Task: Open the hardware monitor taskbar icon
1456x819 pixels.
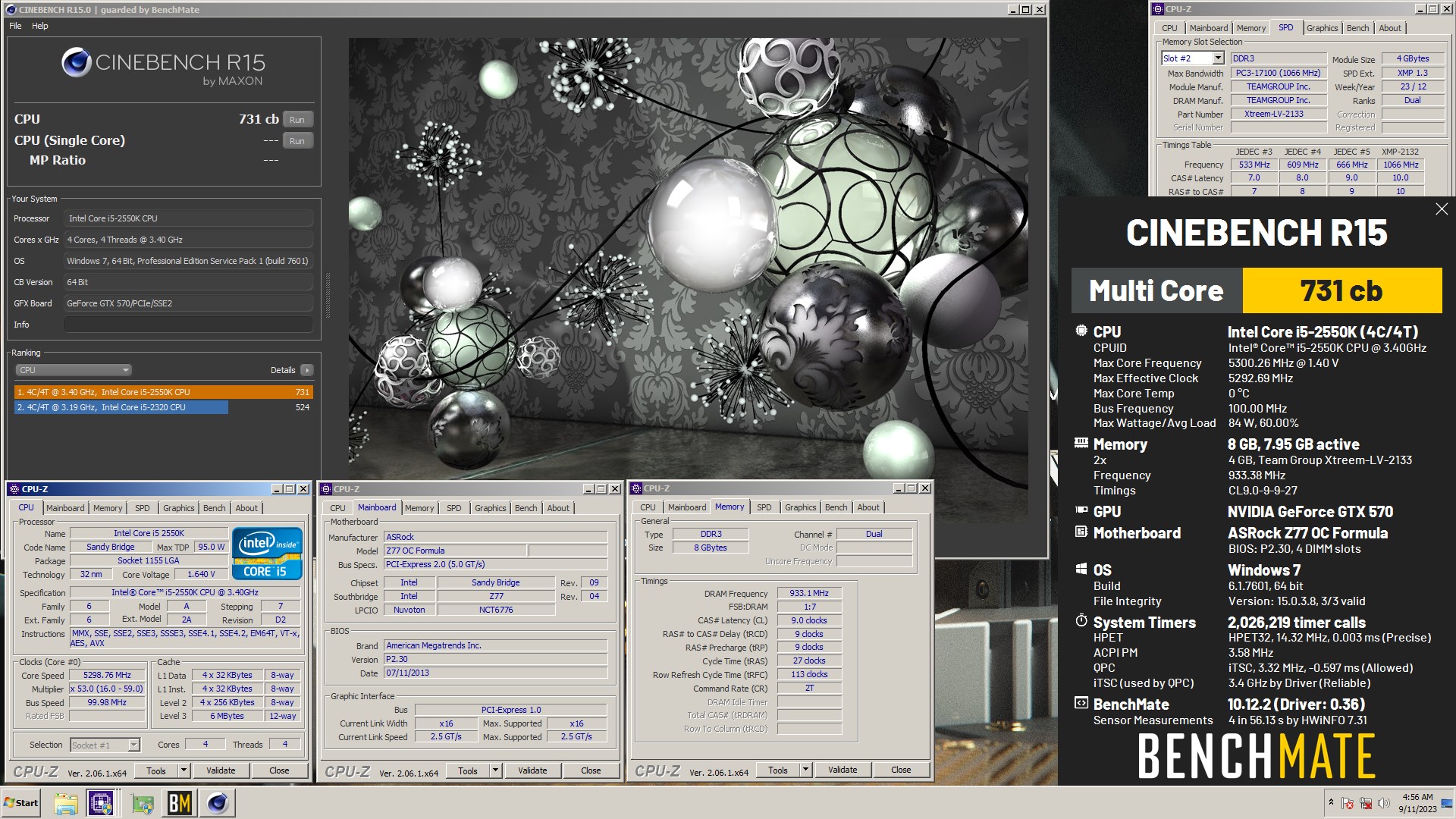Action: (x=142, y=803)
